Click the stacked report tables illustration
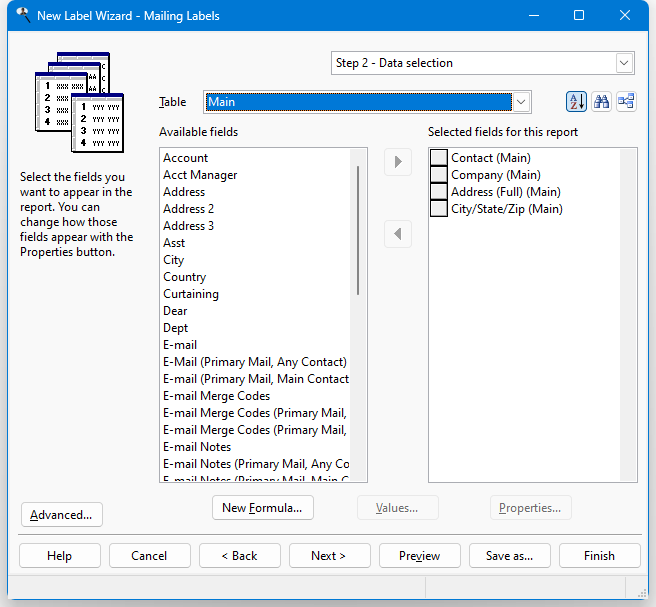Viewport: 656px width, 607px height. pyautogui.click(x=79, y=102)
